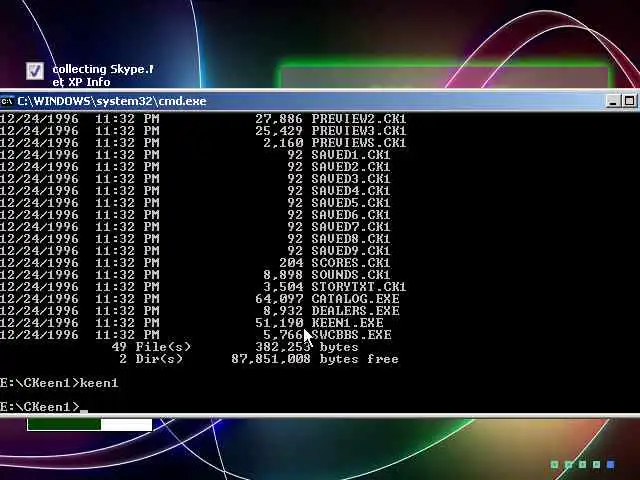Click the checkmark desktop icon
Viewport: 640px width, 480px height.
click(35, 71)
